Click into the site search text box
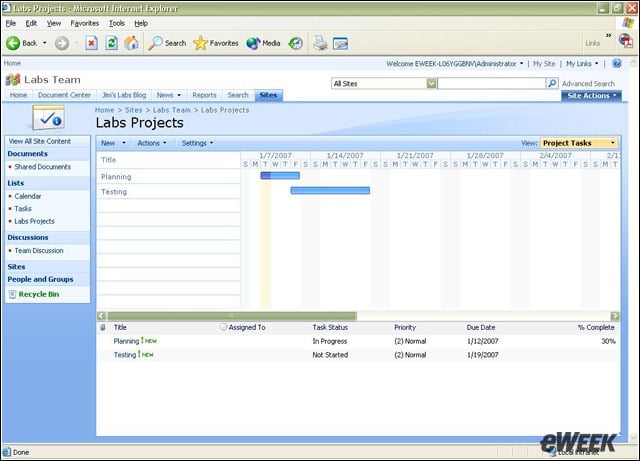640x461 pixels. (491, 83)
